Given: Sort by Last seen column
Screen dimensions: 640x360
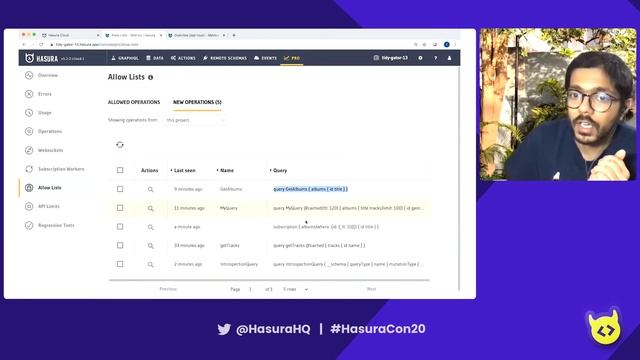Looking at the screenshot, I should (184, 170).
